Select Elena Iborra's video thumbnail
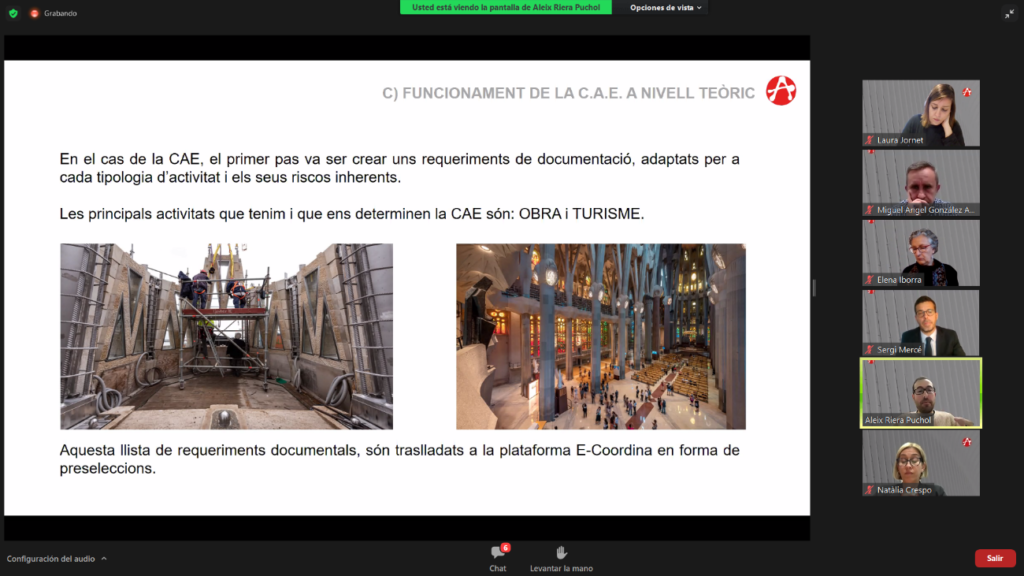Viewport: 1024px width, 576px height. 921,253
